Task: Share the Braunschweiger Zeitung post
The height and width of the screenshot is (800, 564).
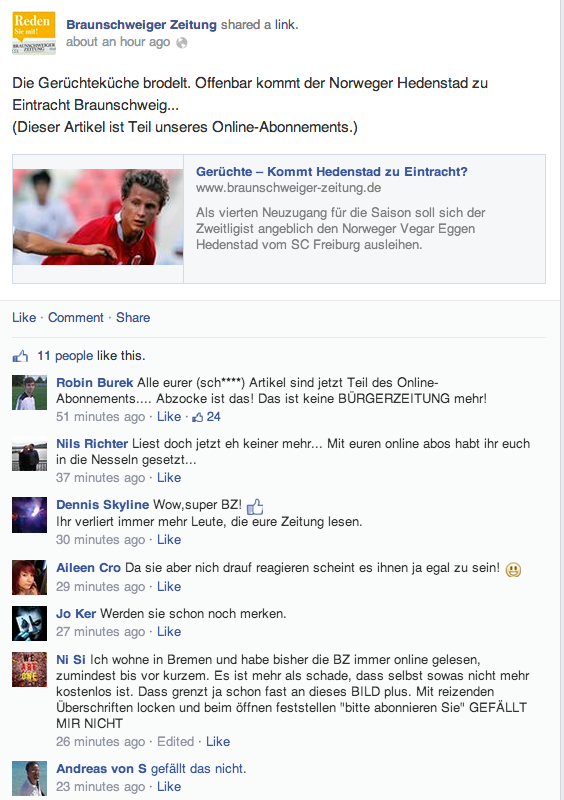Action: tap(133, 317)
